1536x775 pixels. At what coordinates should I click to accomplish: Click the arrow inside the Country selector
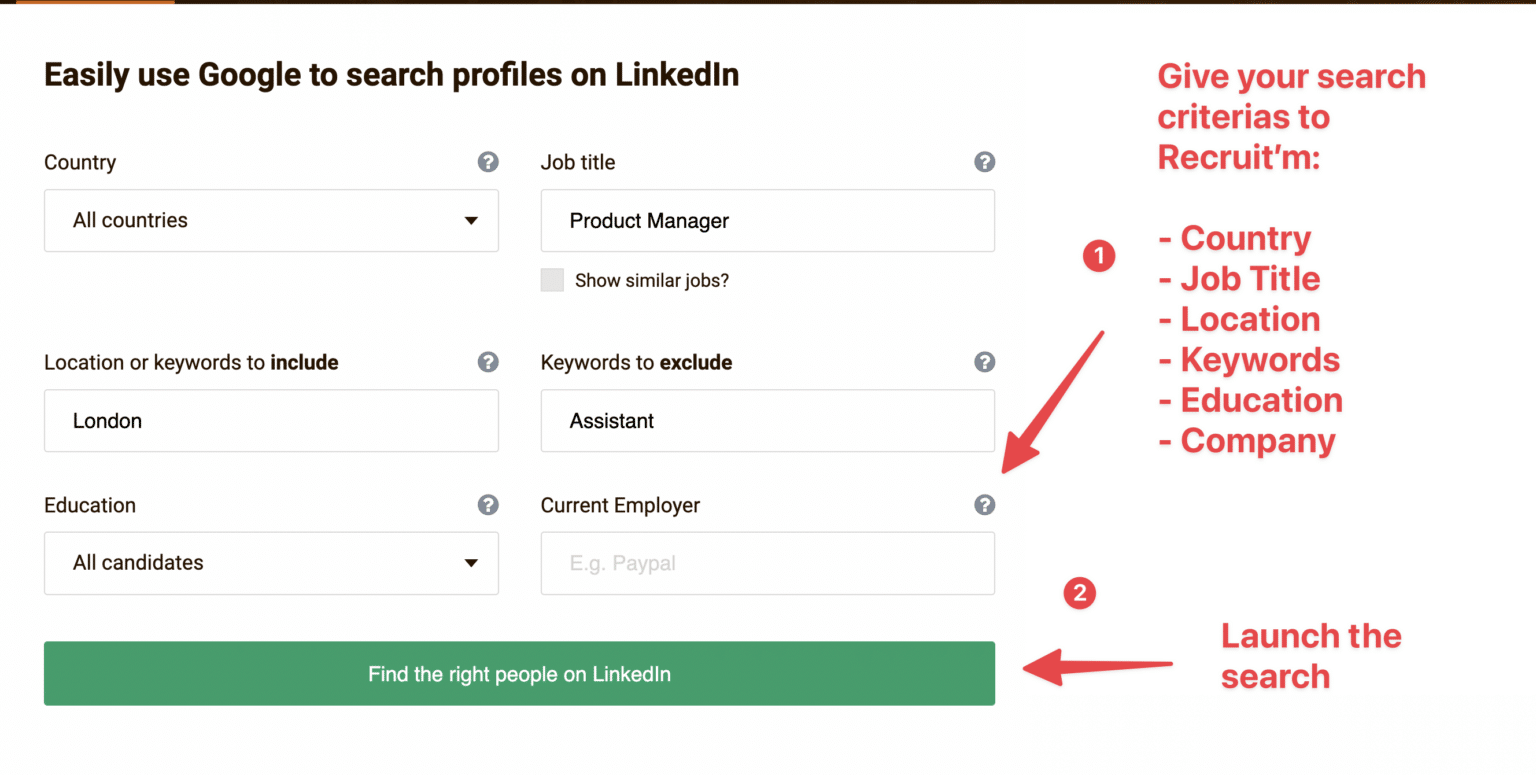470,220
